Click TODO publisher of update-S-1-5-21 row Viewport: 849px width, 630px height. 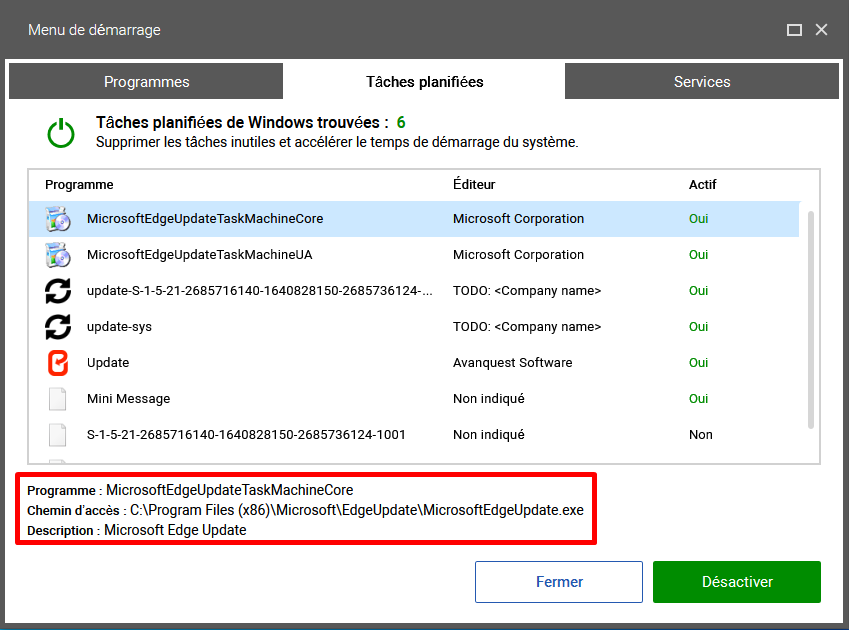click(x=527, y=291)
